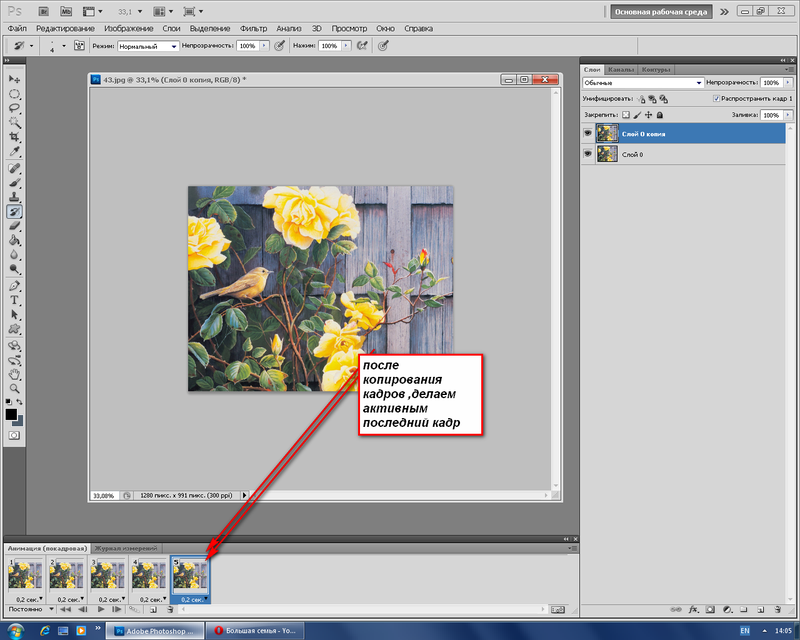Open Adobe Photoshop taskbar button
The width and height of the screenshot is (800, 640).
click(x=155, y=631)
